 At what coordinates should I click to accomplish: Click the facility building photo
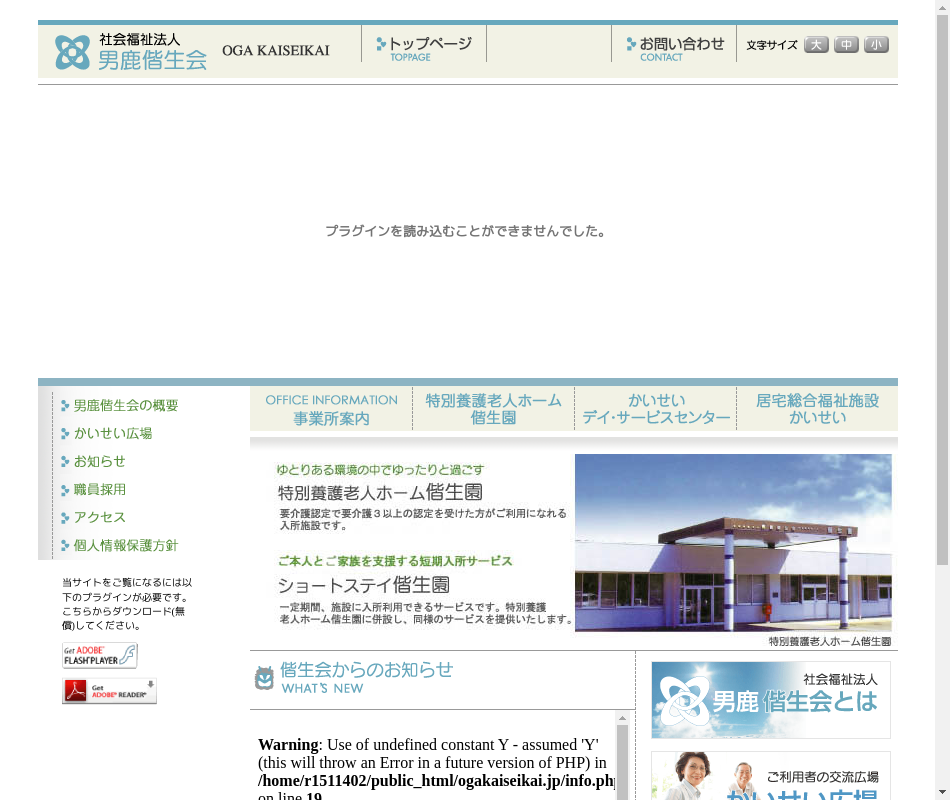point(733,543)
